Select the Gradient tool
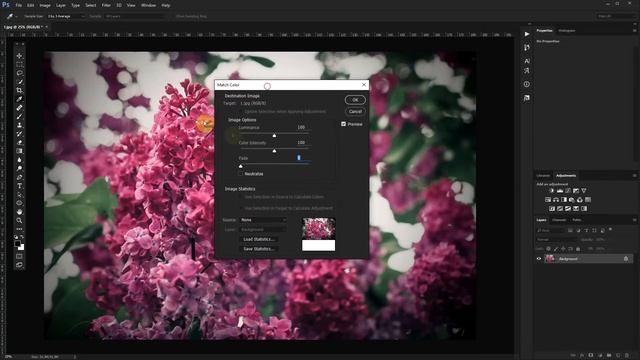This screenshot has height=360, width=640. (19, 151)
